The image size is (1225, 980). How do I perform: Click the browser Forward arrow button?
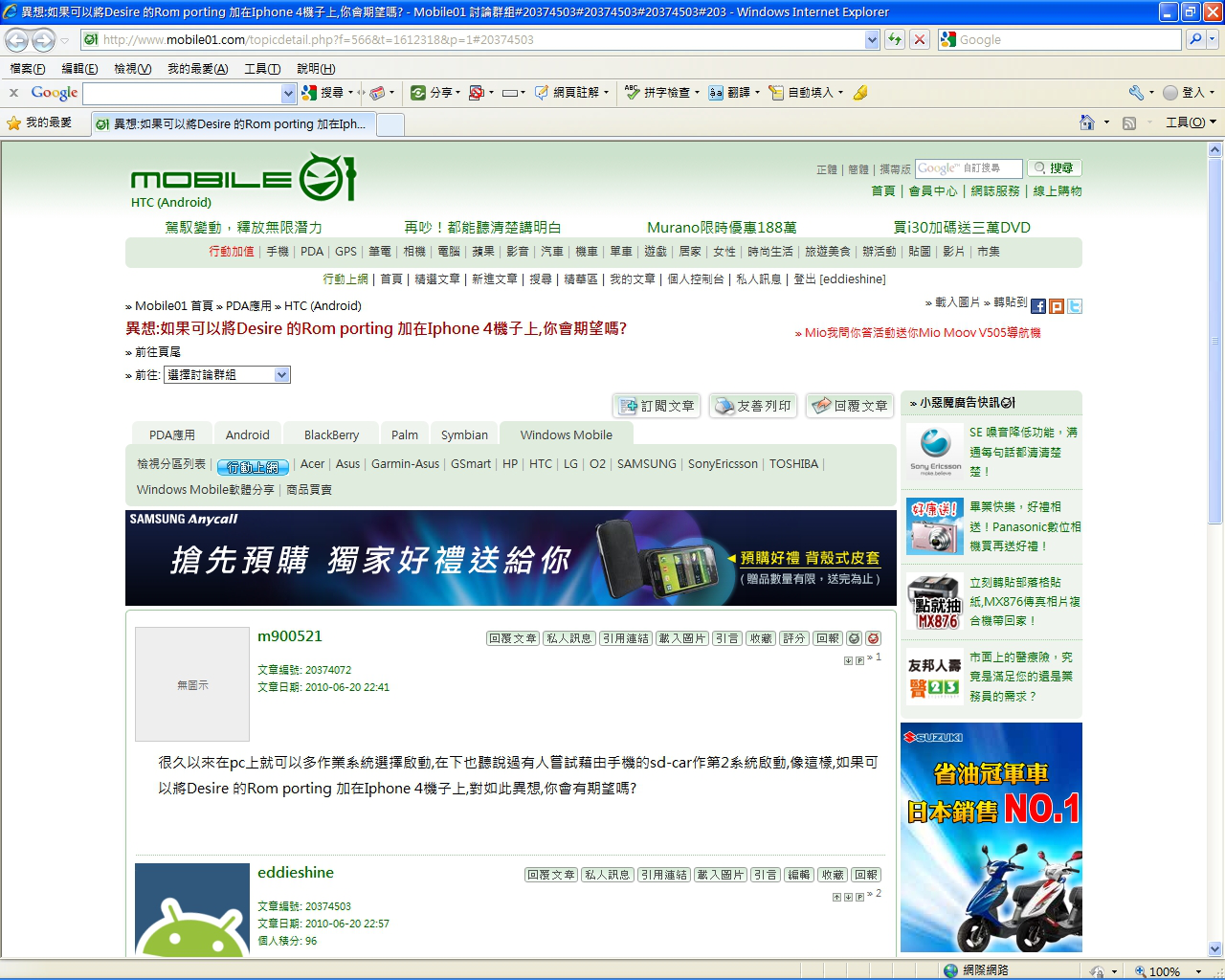click(x=43, y=40)
